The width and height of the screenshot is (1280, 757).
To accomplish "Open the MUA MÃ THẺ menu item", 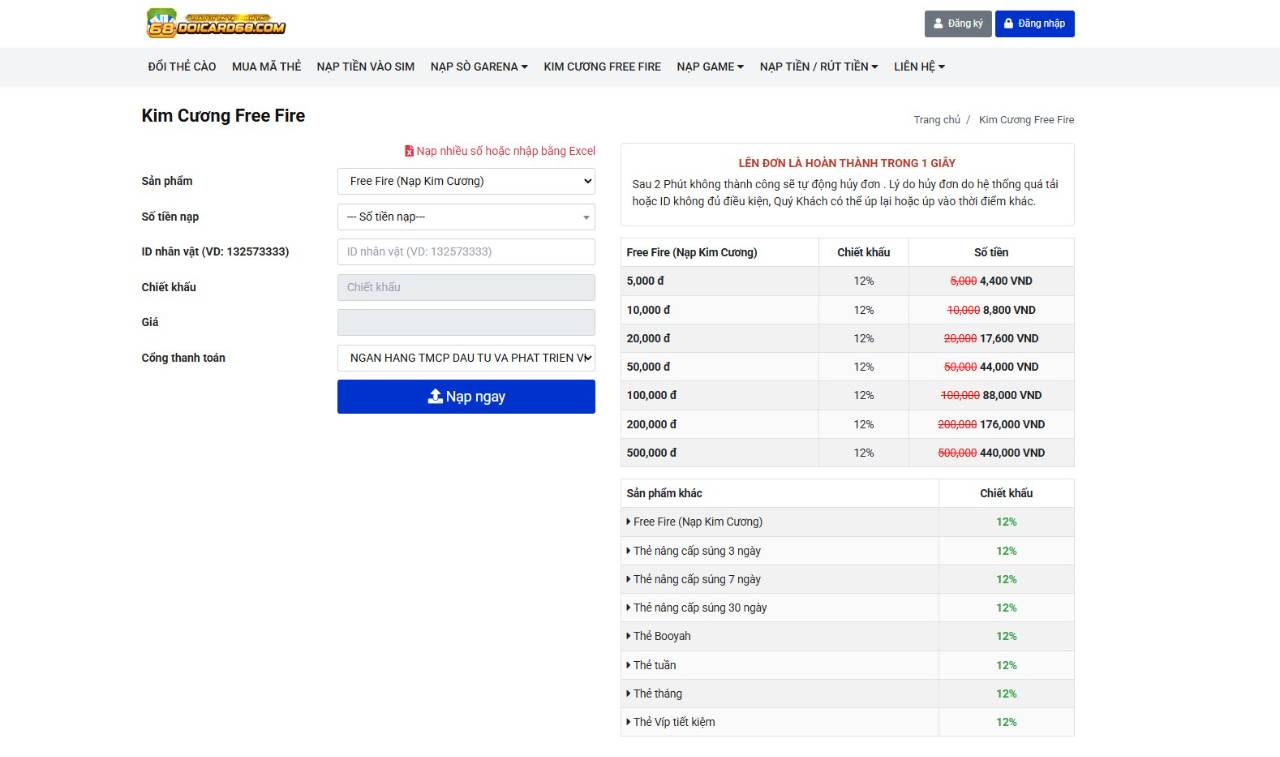I will click(x=266, y=67).
